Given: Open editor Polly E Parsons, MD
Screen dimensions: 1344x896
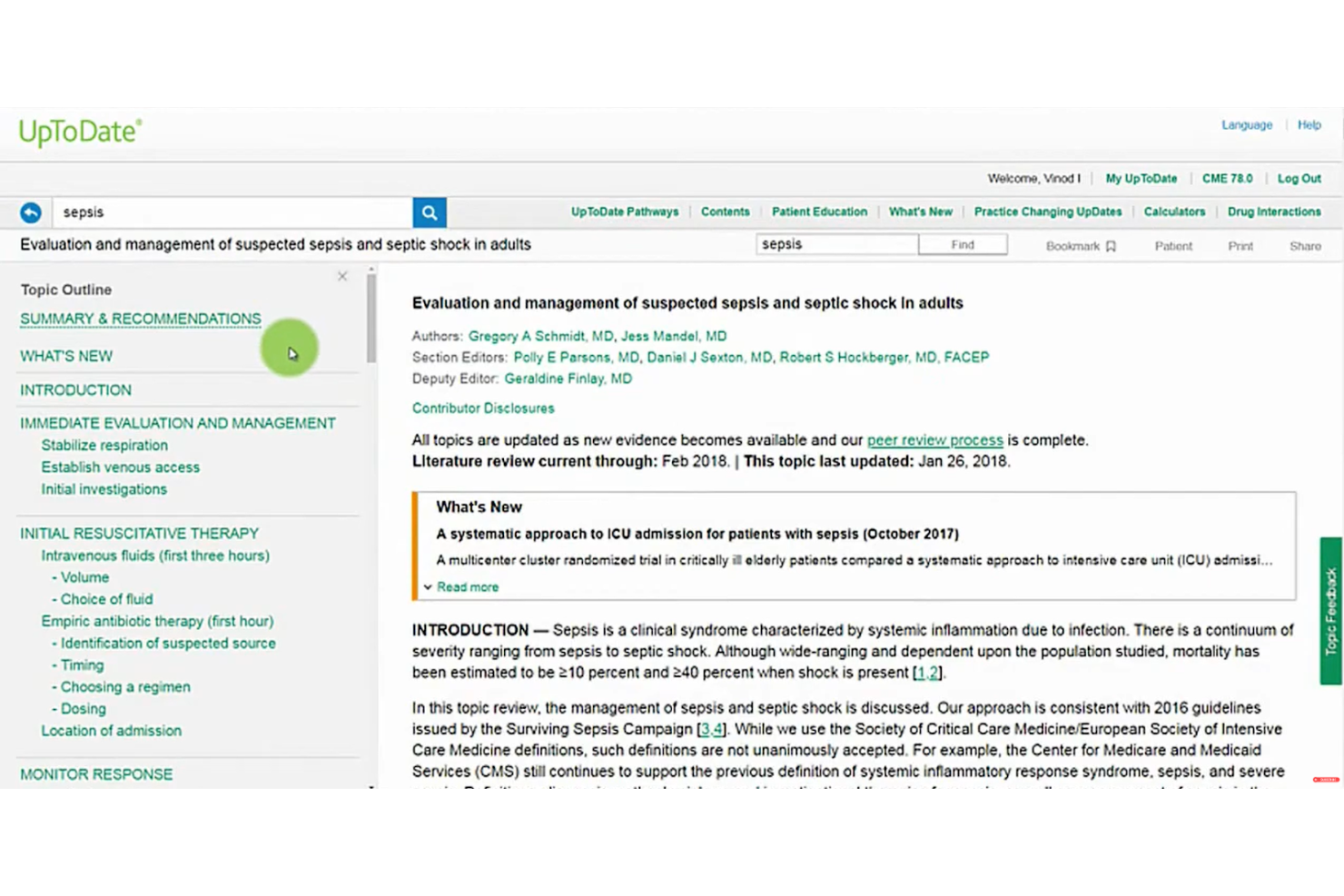Looking at the screenshot, I should click(577, 358).
